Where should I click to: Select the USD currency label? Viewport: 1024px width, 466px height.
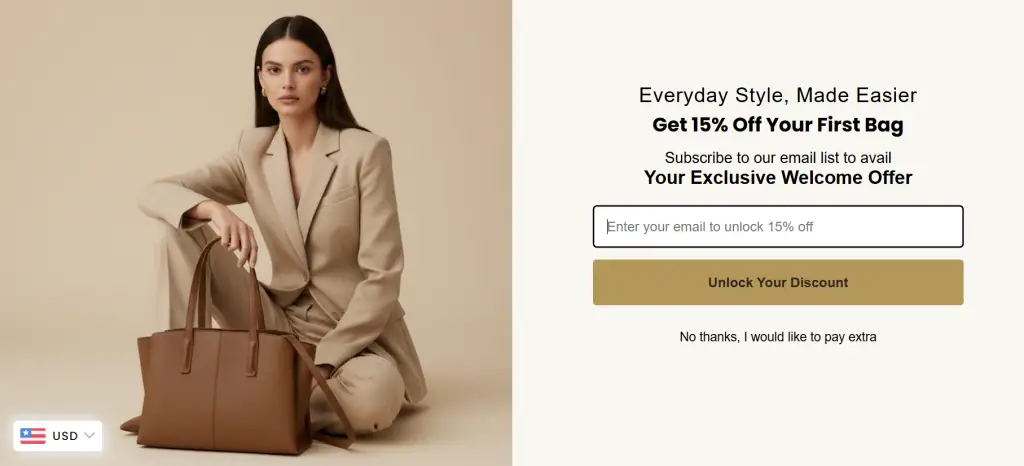point(65,436)
